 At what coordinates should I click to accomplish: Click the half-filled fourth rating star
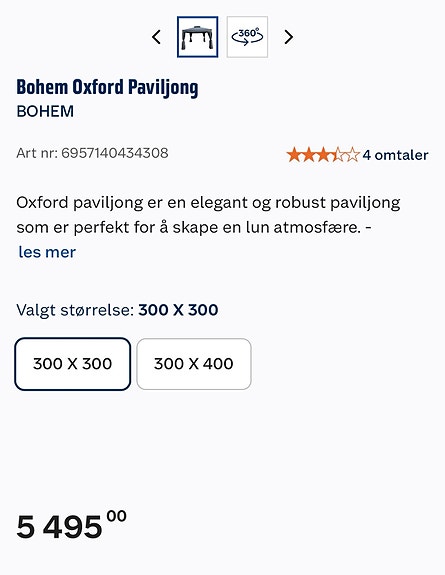[x=338, y=155]
